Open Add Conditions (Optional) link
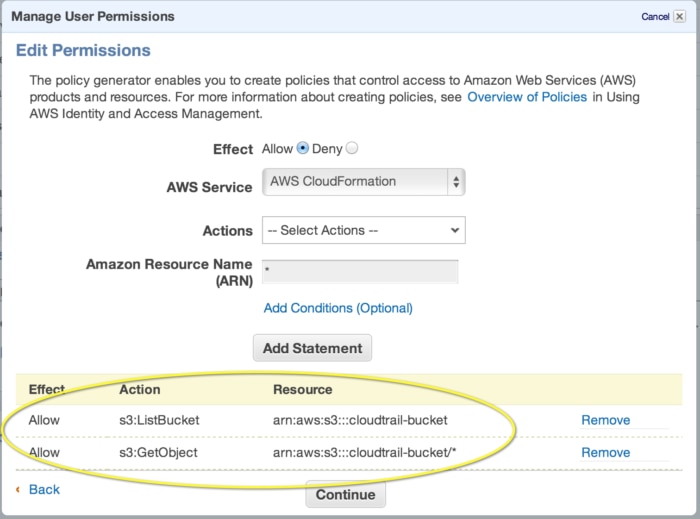Viewport: 700px width, 519px height. 338,308
